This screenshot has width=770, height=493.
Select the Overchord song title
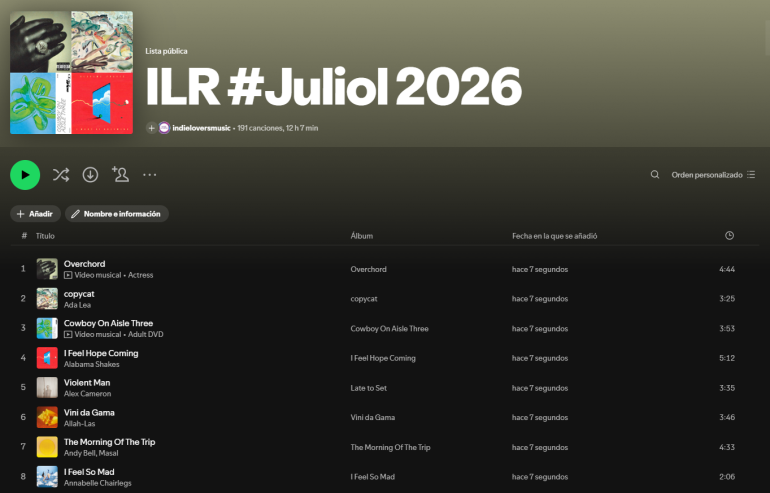tap(84, 264)
